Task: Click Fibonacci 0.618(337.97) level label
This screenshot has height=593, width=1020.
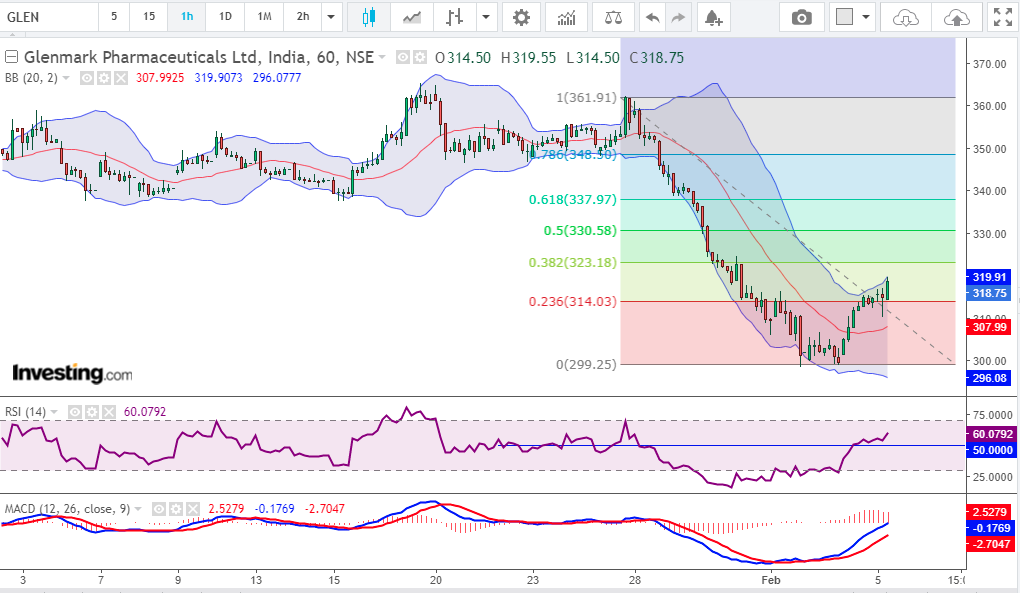Action: pos(572,200)
